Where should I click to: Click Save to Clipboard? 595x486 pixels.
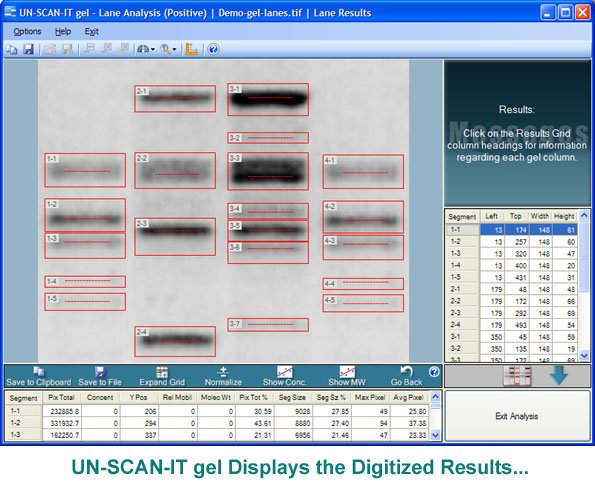(38, 376)
